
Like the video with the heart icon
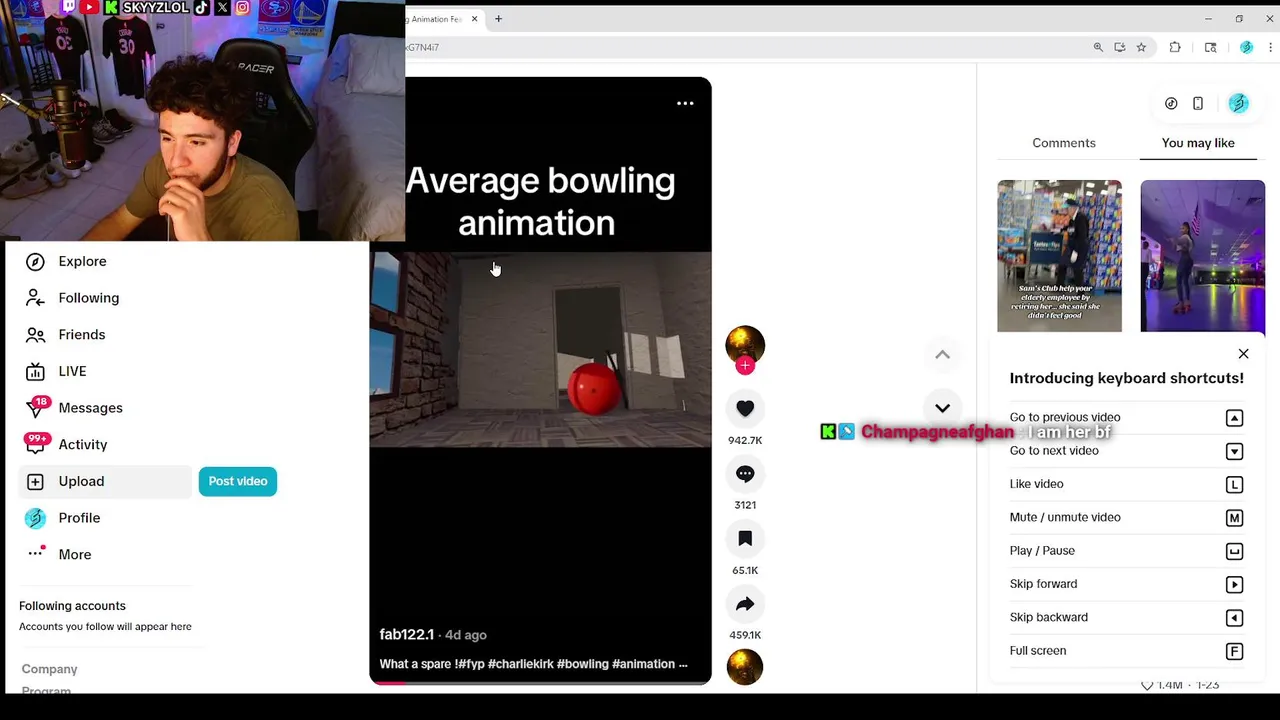(745, 408)
